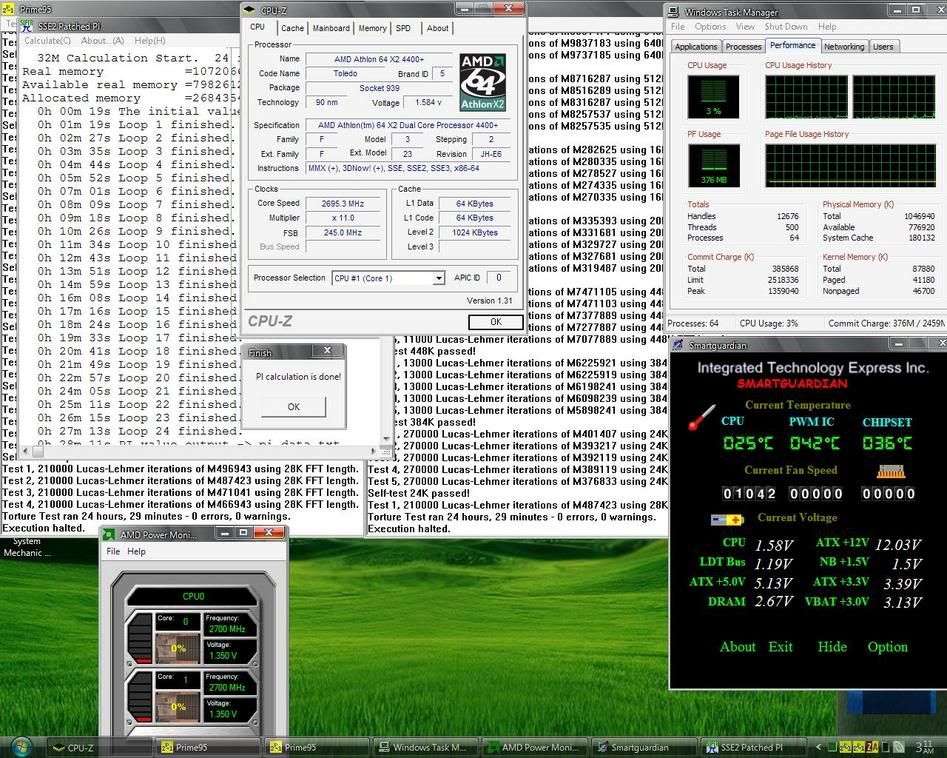Open the Options menu in Task Manager

(710, 27)
